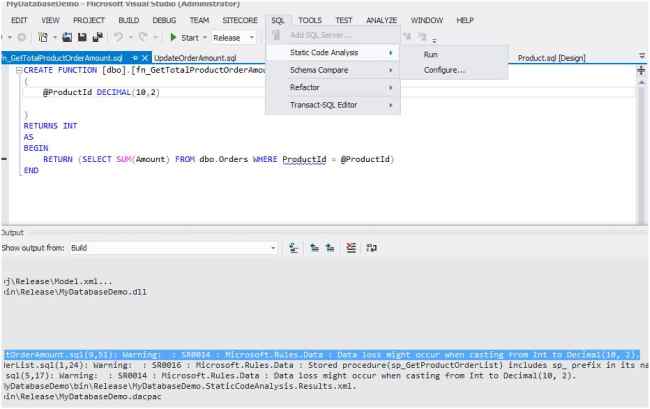This screenshot has height=409, width=650.
Task: Open the TEAM menu
Action: 199,20
